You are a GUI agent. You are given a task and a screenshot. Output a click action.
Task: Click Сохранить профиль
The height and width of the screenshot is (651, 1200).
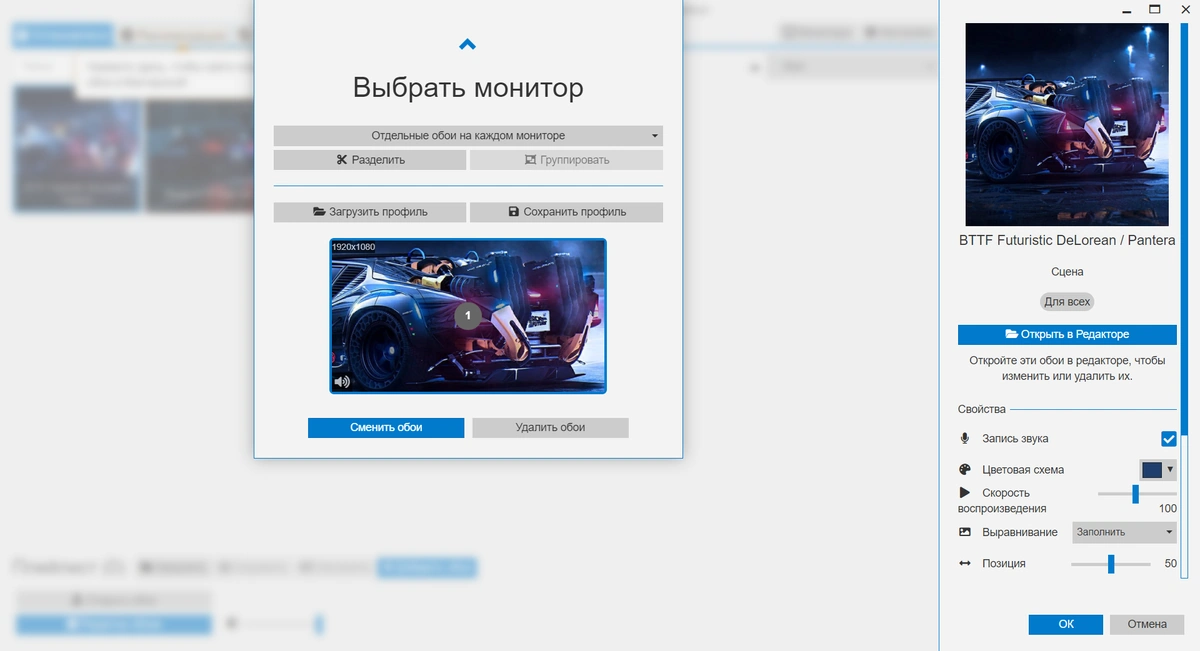(566, 212)
